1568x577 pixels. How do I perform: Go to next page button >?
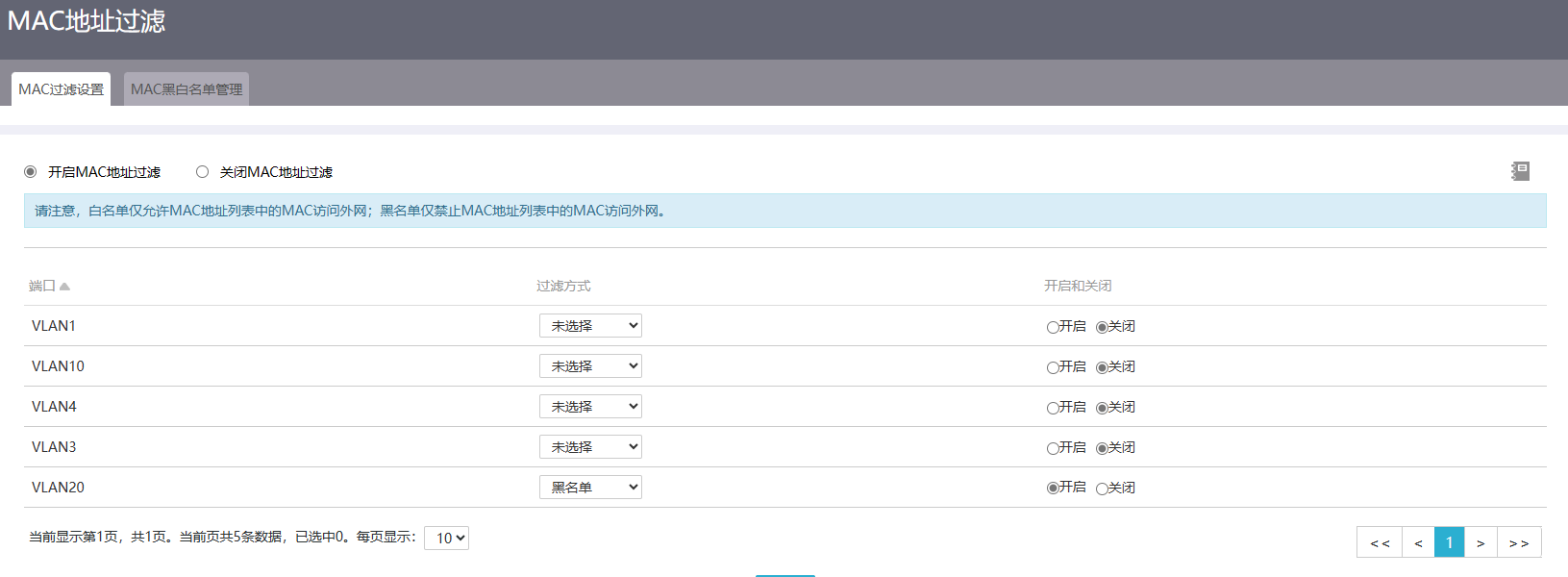(1481, 542)
